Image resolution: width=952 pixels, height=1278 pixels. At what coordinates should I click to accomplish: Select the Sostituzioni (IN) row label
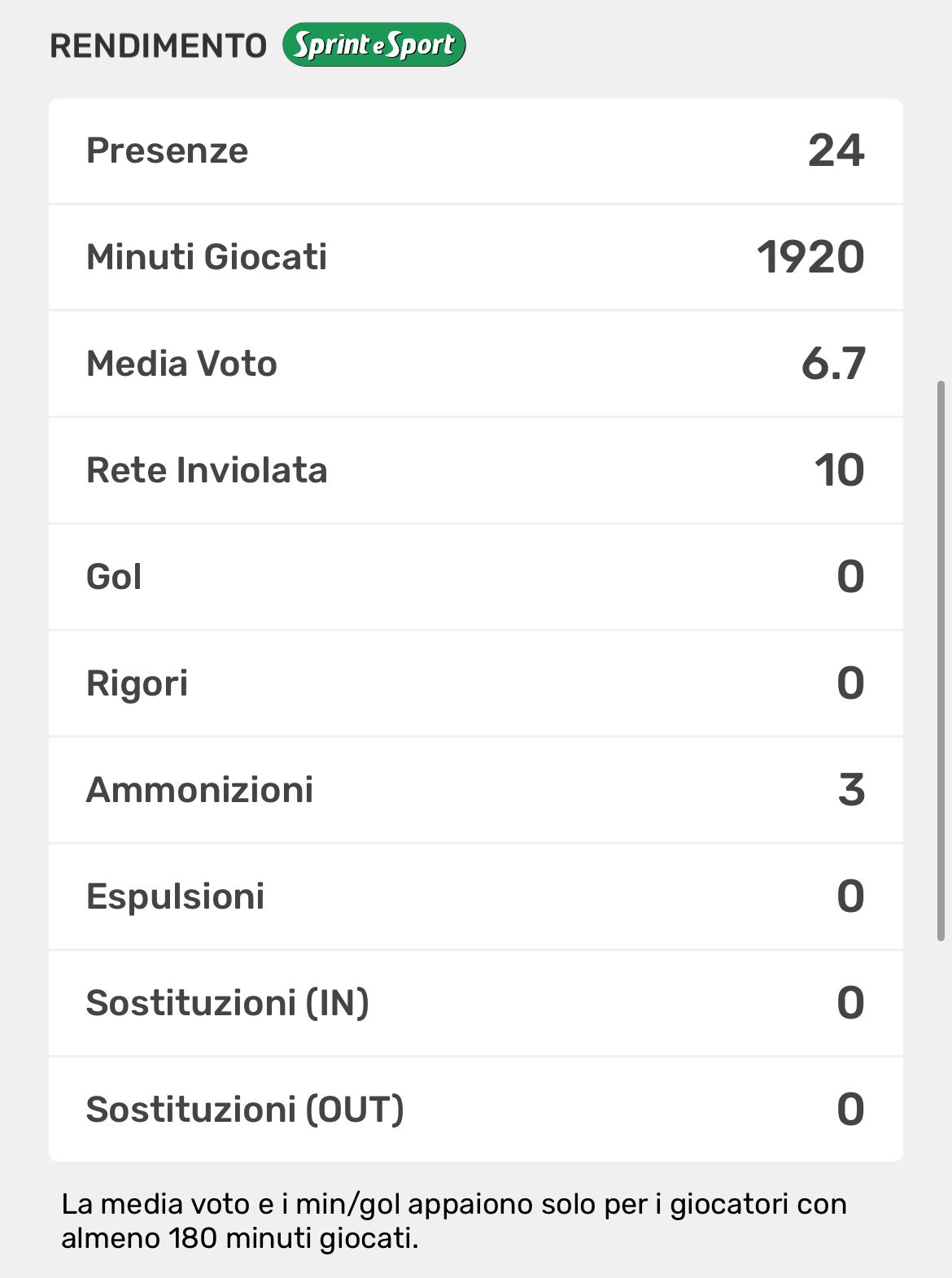[227, 1003]
